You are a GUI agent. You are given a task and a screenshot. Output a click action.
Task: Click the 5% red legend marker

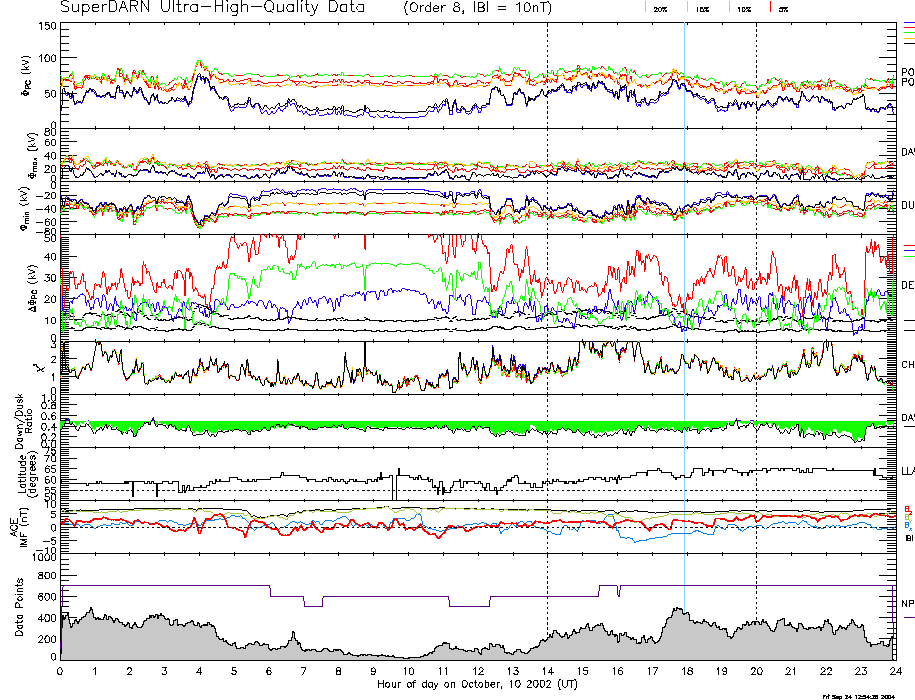[782, 8]
